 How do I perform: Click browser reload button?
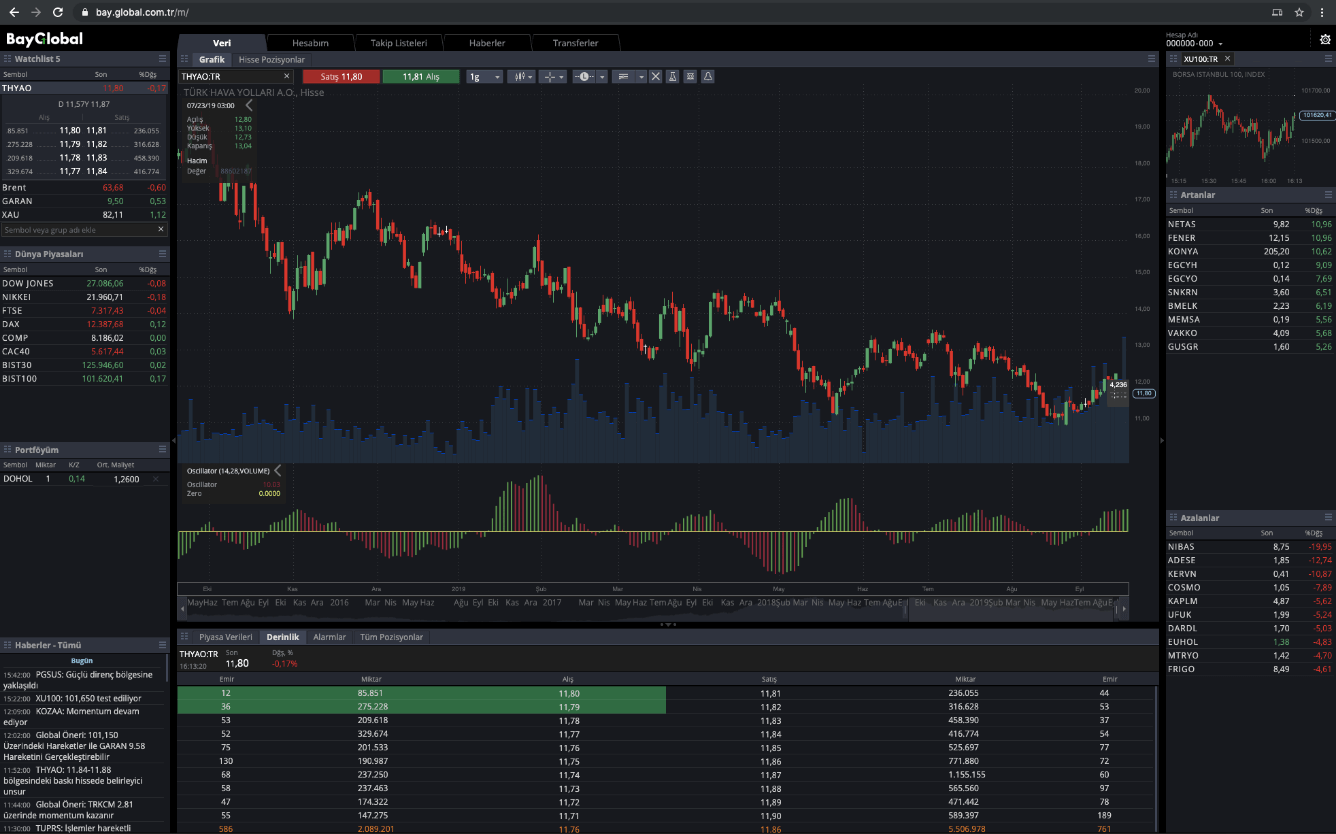(x=58, y=12)
